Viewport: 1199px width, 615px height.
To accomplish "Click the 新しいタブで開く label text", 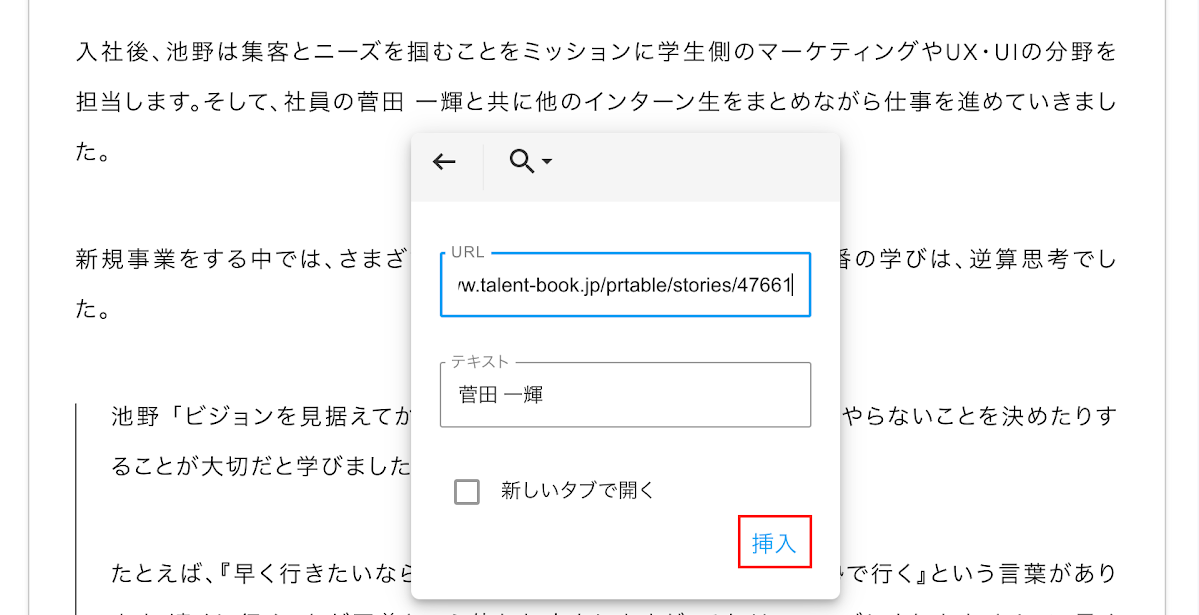I will pos(577,491).
